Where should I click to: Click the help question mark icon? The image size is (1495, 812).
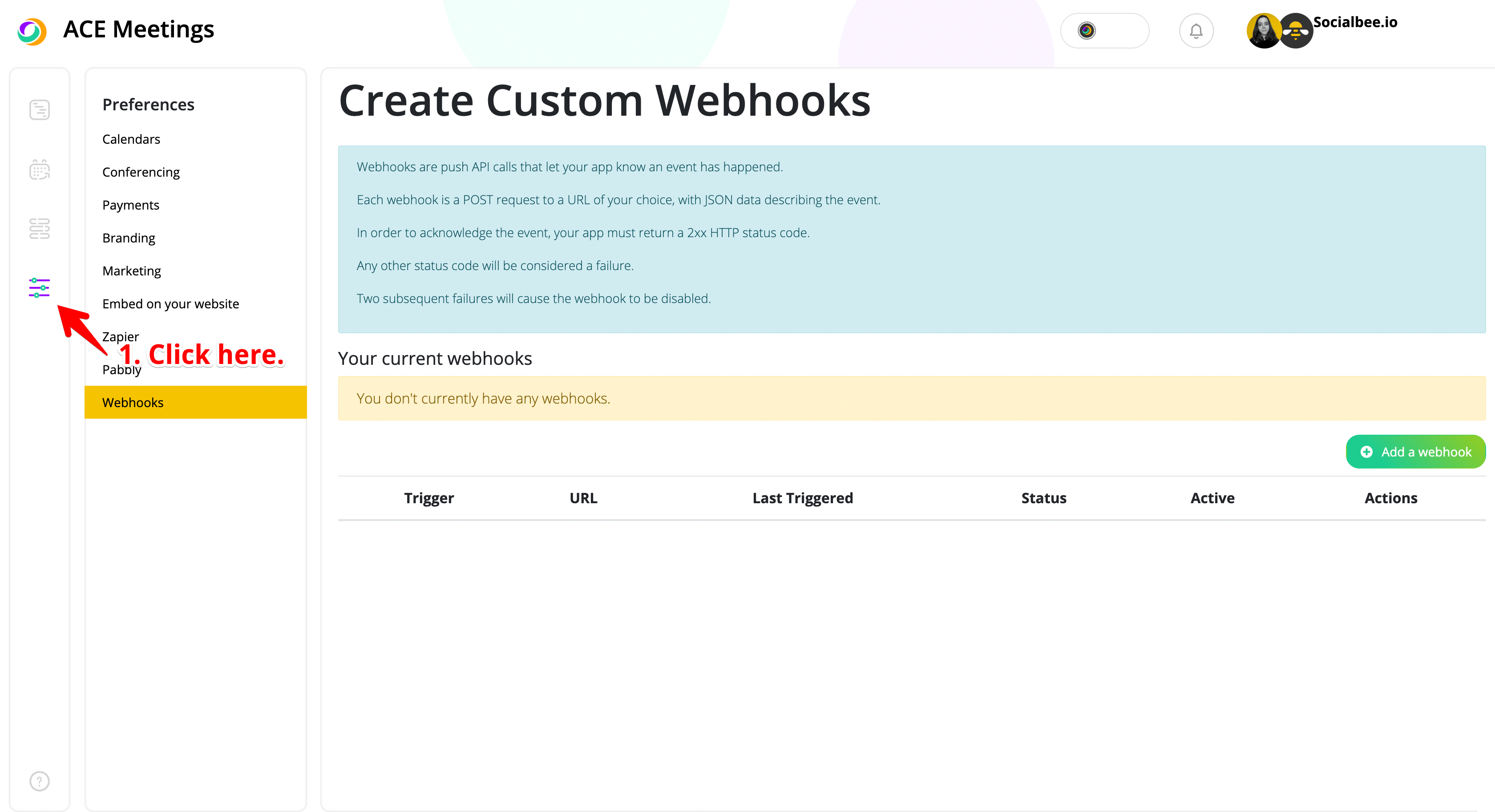point(40,781)
